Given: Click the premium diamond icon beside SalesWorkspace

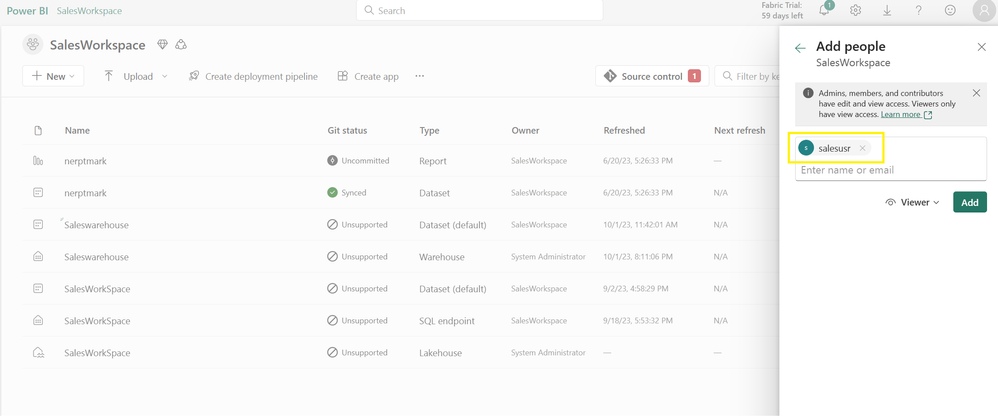Looking at the screenshot, I should click(x=163, y=45).
